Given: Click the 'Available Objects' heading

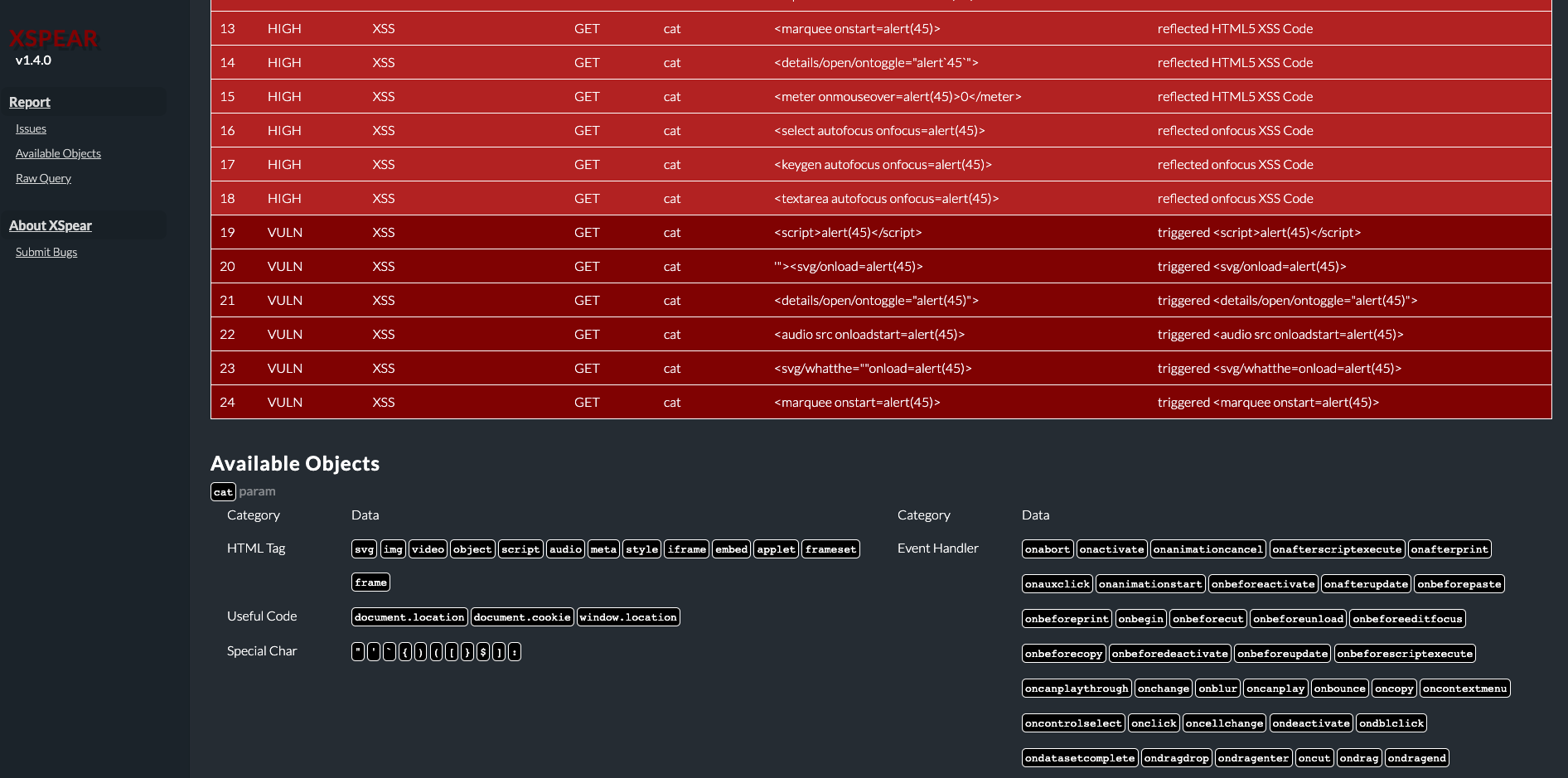Looking at the screenshot, I should click(x=295, y=463).
